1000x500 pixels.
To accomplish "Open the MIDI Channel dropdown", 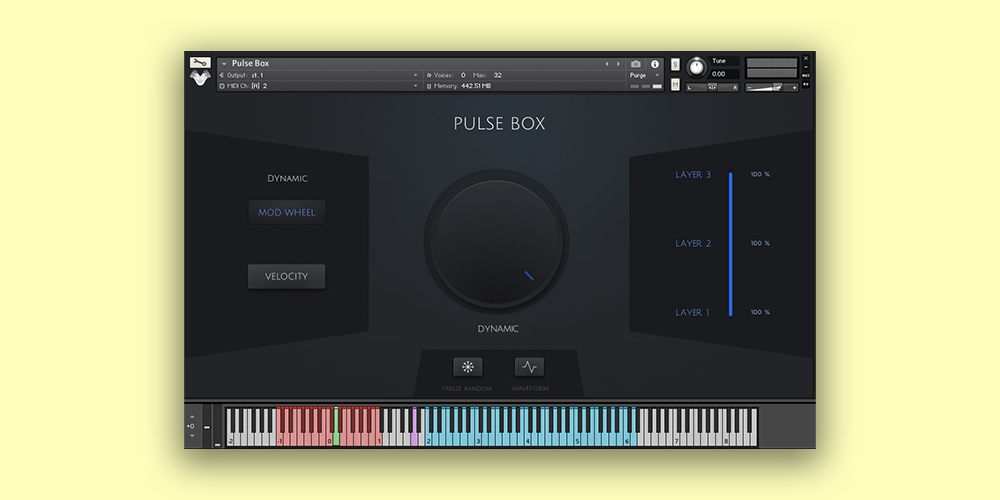I will coord(415,86).
